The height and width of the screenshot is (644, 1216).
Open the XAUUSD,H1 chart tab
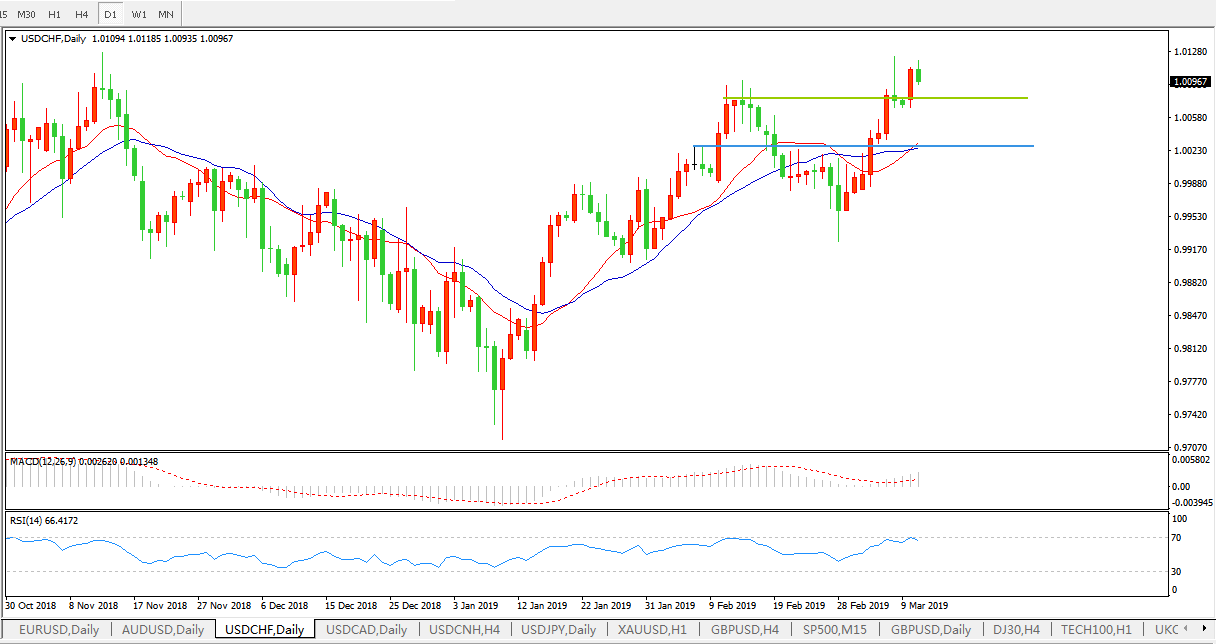tap(654, 630)
